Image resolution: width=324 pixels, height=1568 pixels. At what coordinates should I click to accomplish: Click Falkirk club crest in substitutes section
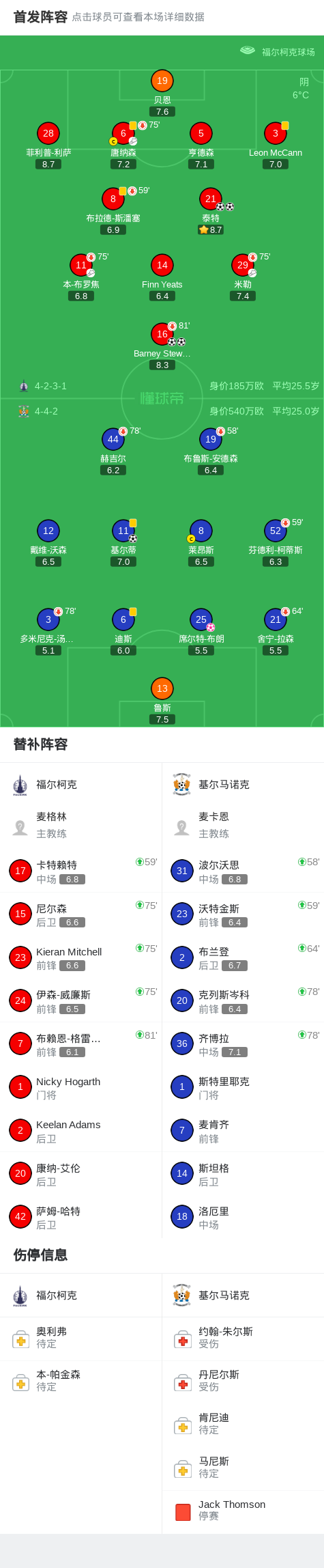tap(20, 785)
